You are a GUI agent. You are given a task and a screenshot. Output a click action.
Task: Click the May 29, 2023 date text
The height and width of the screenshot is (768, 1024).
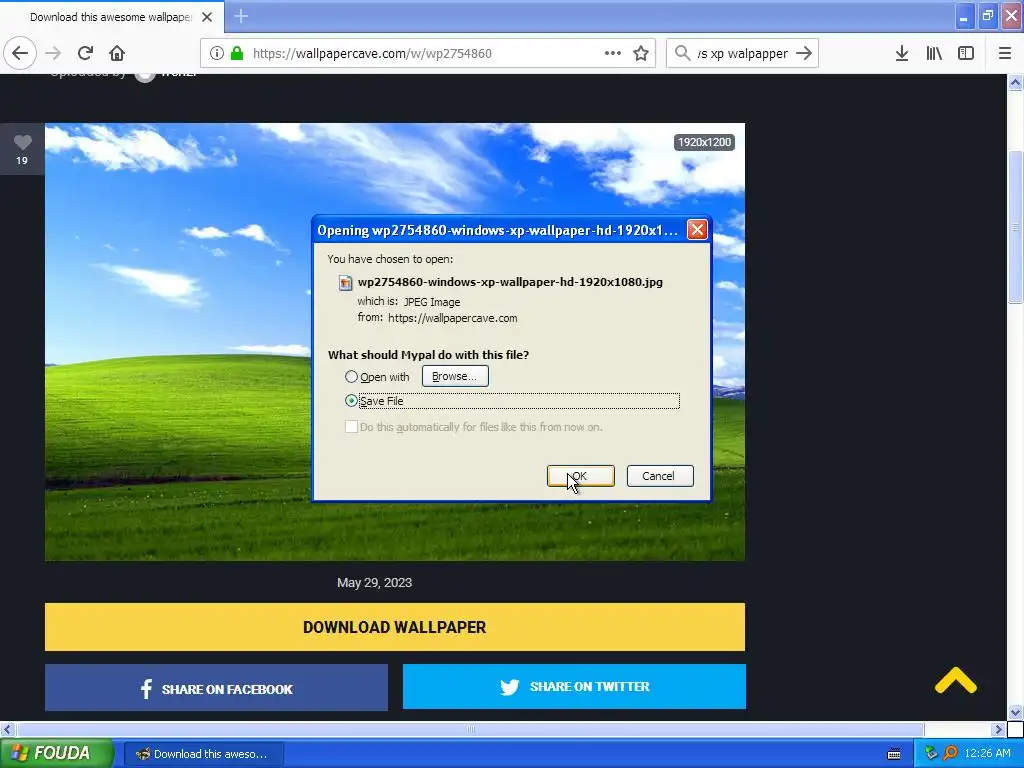click(x=374, y=583)
